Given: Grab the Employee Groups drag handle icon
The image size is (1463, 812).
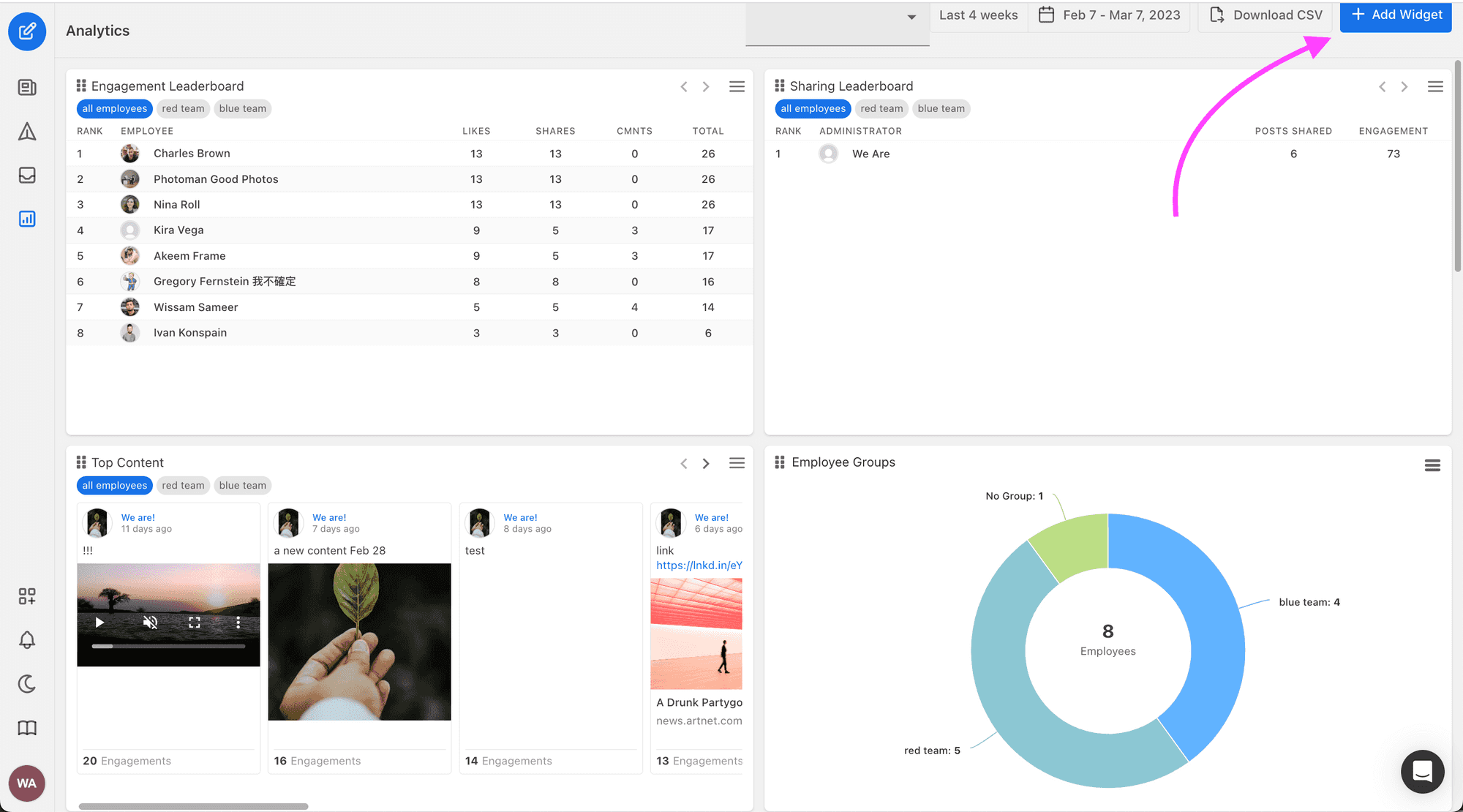Looking at the screenshot, I should 780,462.
